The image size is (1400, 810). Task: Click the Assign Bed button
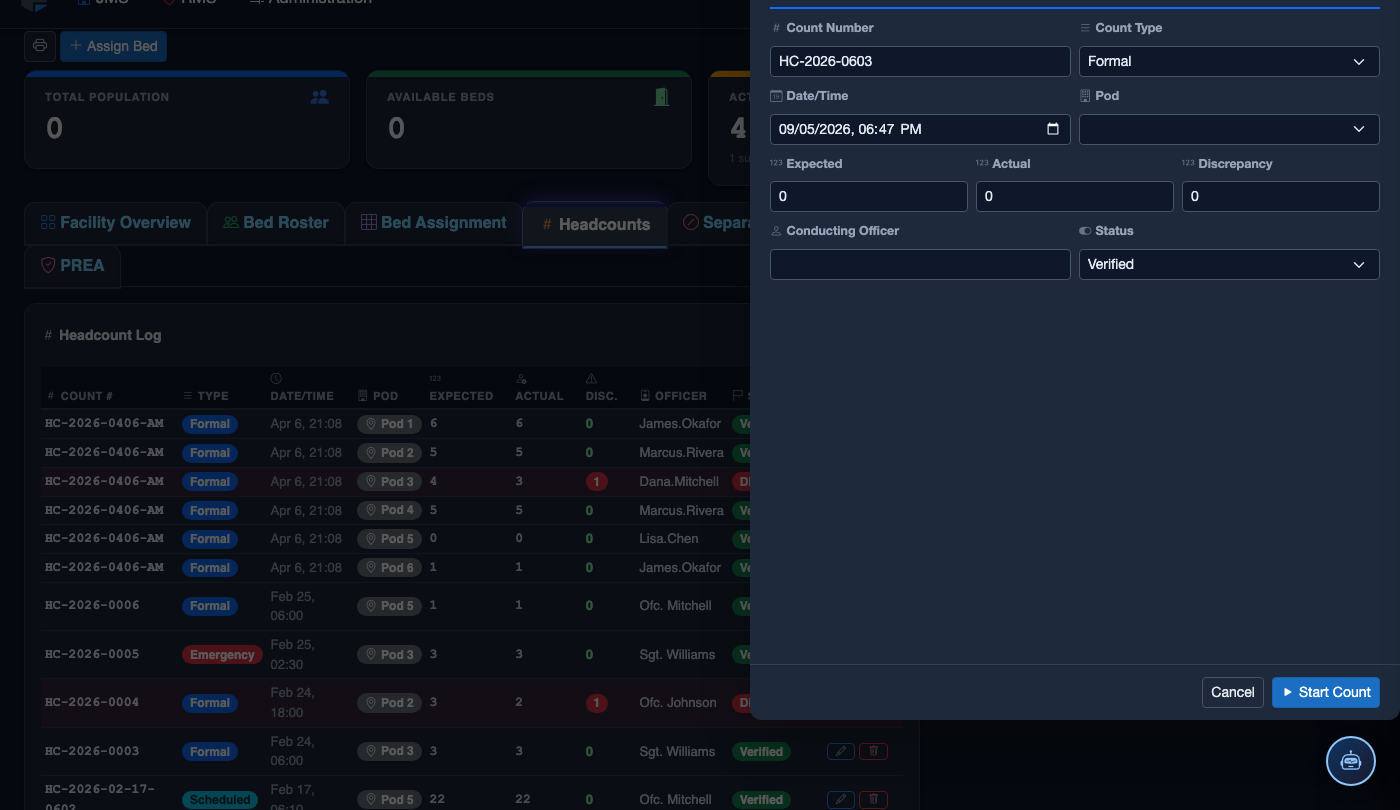click(114, 46)
